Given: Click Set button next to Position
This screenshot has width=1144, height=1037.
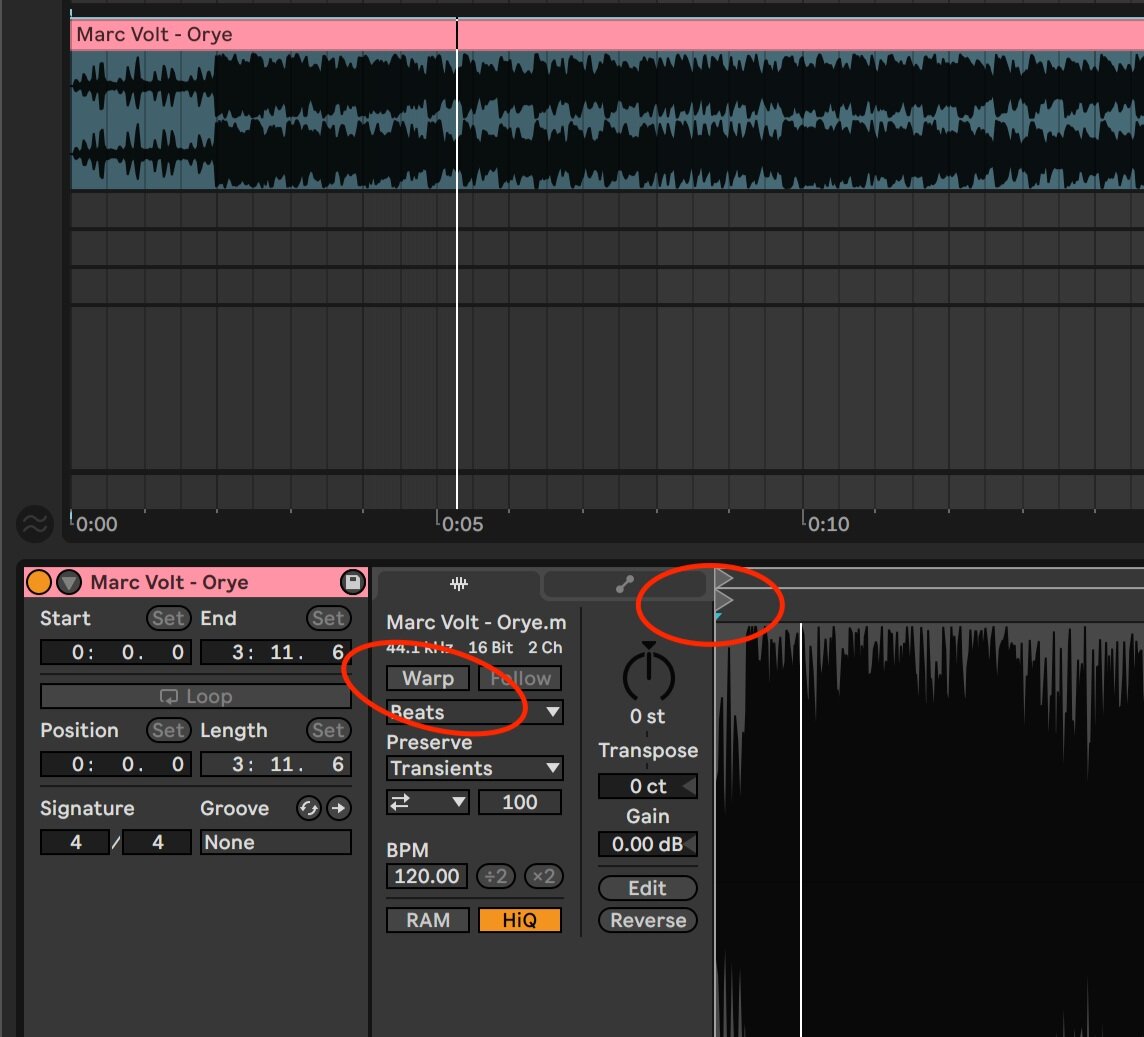Looking at the screenshot, I should click(x=169, y=730).
